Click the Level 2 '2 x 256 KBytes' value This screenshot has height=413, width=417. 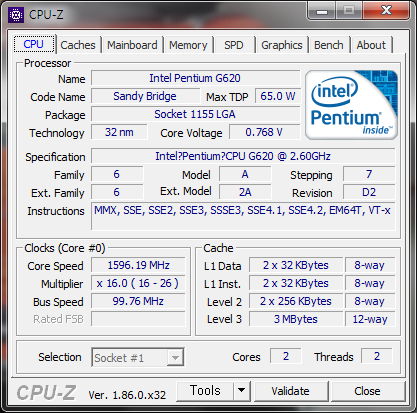pos(296,301)
